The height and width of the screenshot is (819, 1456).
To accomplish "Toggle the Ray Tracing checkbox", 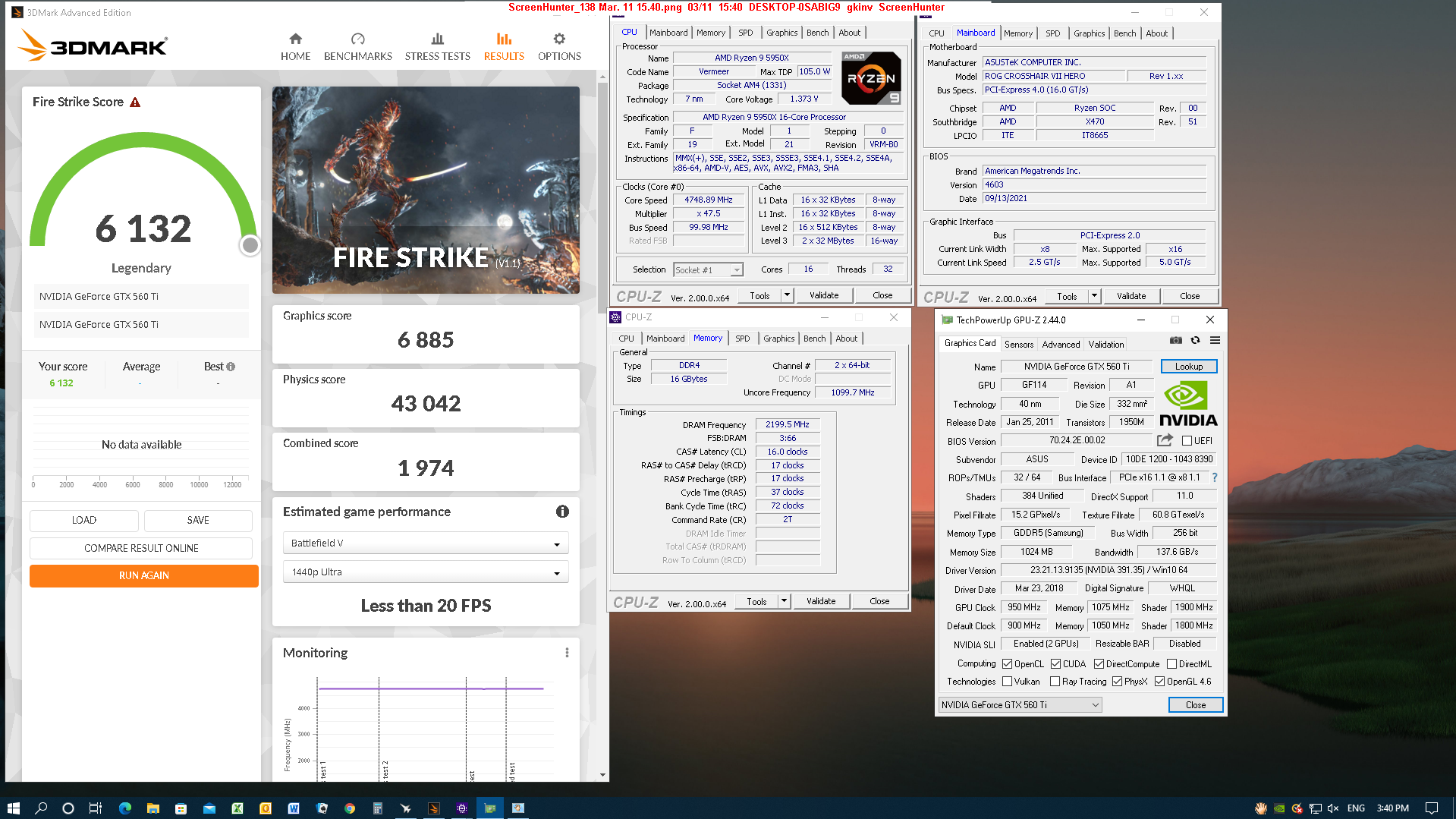I will pyautogui.click(x=1055, y=682).
